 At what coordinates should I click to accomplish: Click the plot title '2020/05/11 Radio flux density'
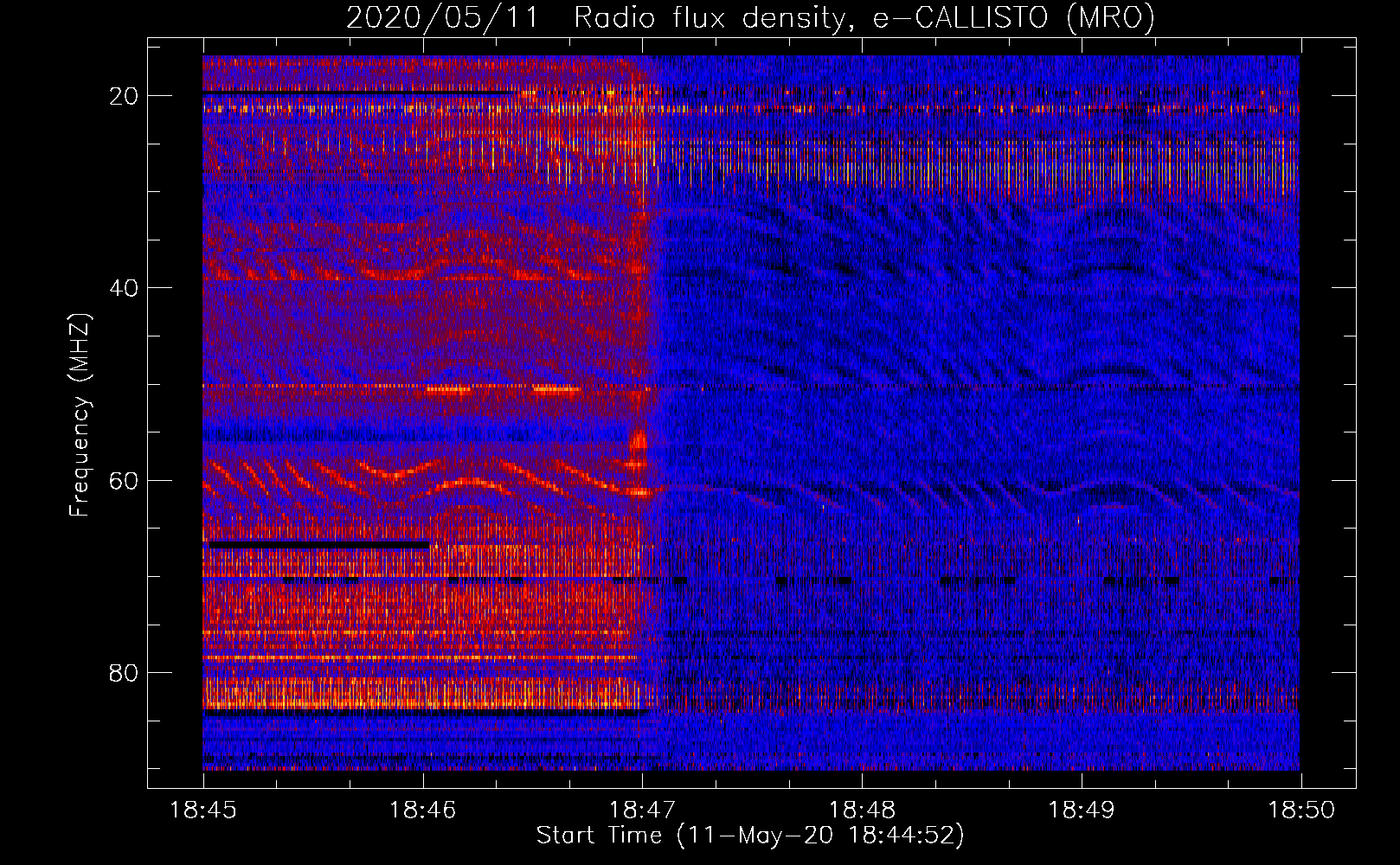click(x=750, y=17)
